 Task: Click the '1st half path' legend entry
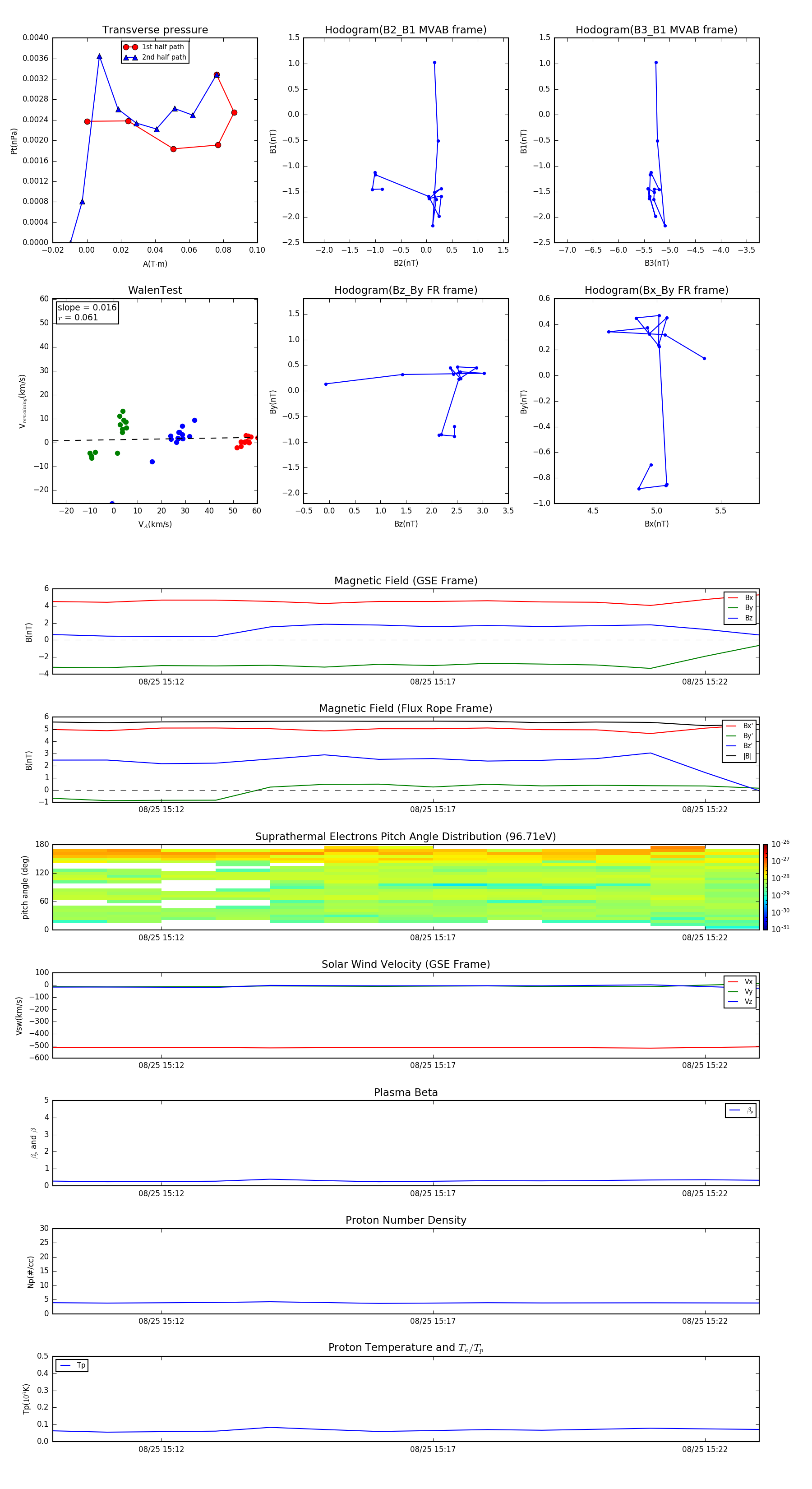click(x=154, y=47)
